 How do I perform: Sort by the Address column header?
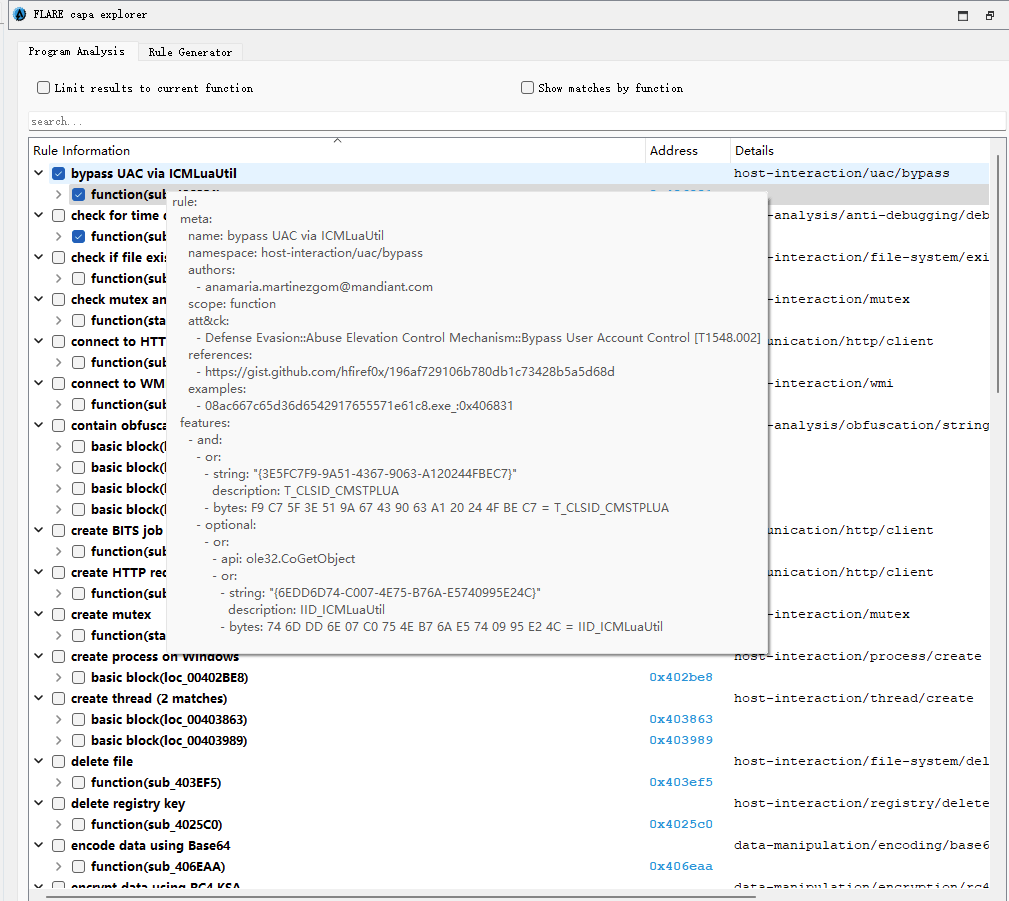(687, 151)
